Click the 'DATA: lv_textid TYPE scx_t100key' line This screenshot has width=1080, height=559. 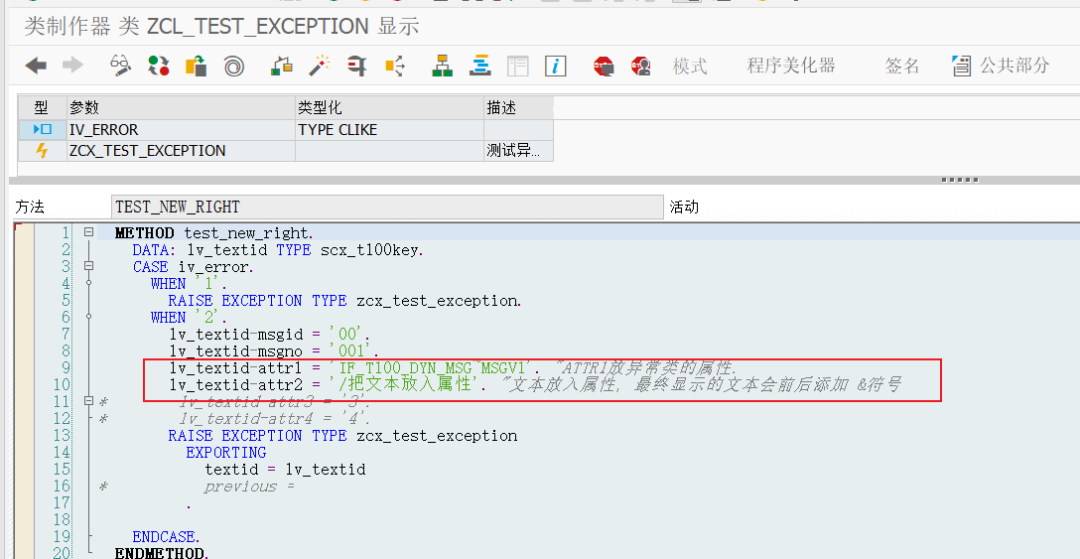(x=278, y=249)
